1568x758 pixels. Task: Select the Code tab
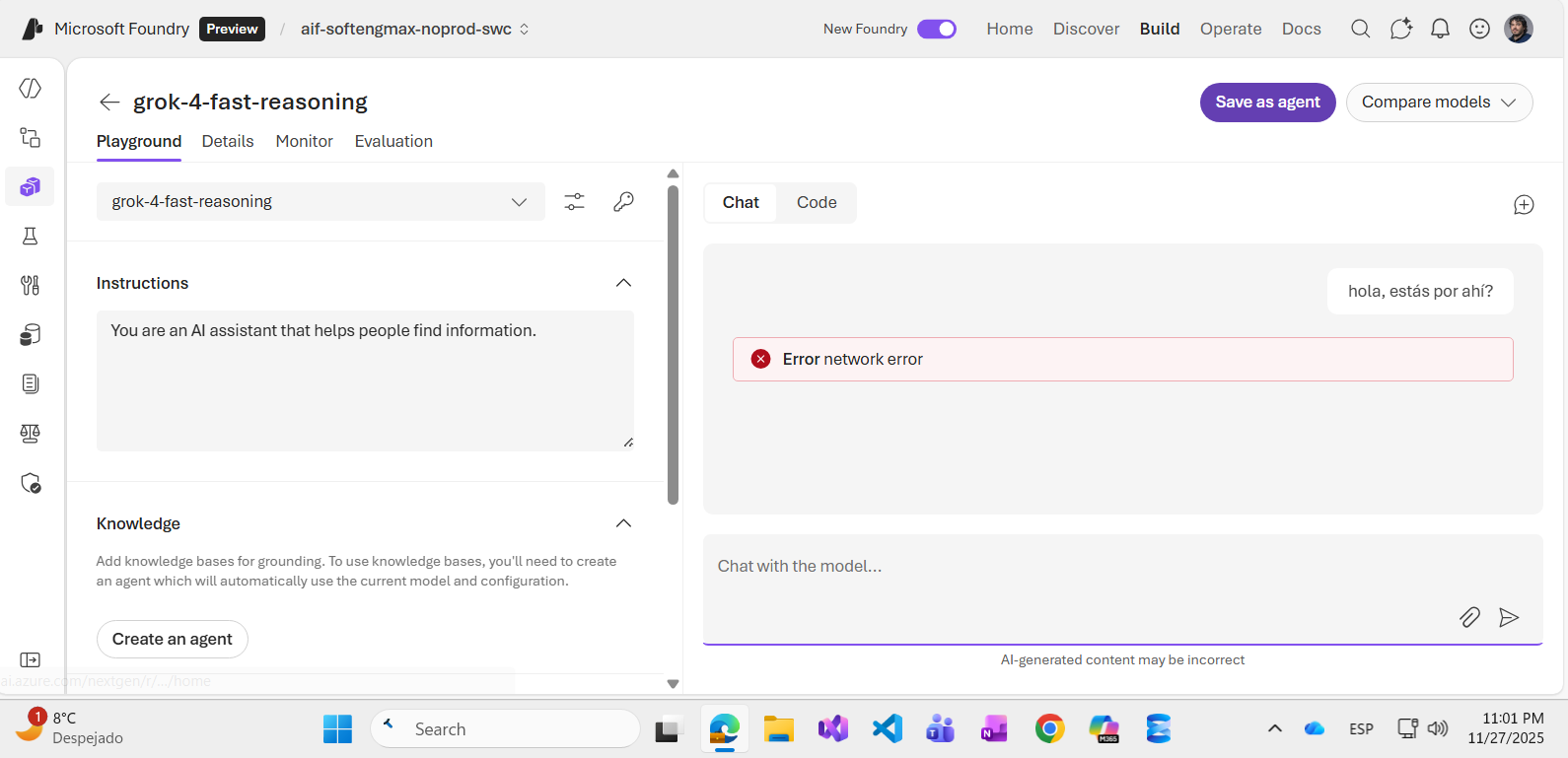click(817, 202)
